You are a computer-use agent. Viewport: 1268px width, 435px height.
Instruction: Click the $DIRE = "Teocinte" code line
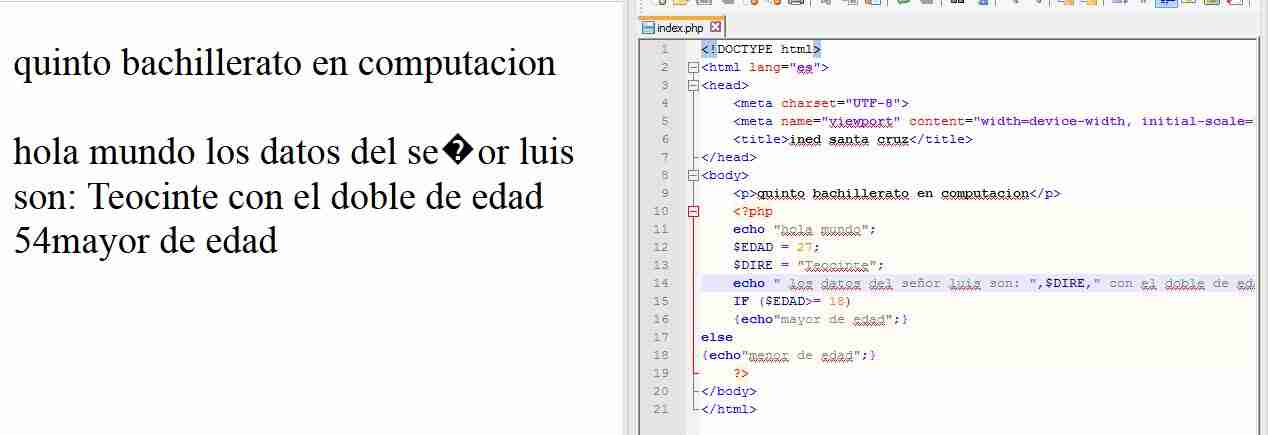point(809,265)
